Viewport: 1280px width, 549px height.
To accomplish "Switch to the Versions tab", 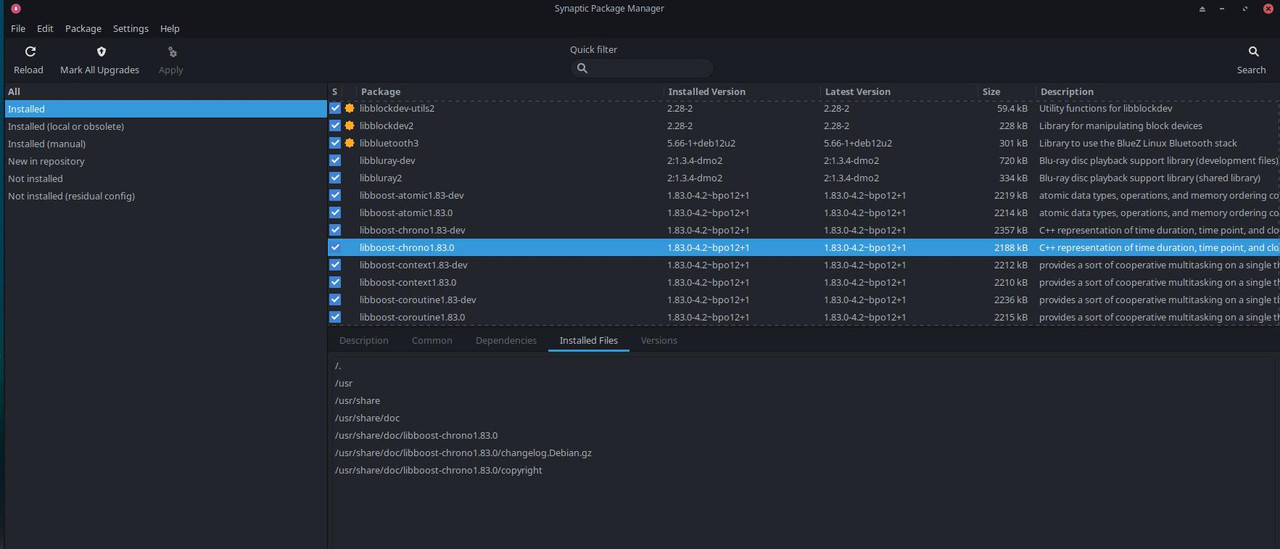I will (x=659, y=341).
